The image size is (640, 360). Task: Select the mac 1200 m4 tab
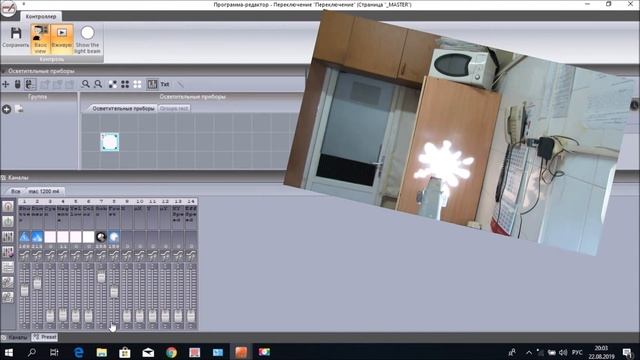44,191
